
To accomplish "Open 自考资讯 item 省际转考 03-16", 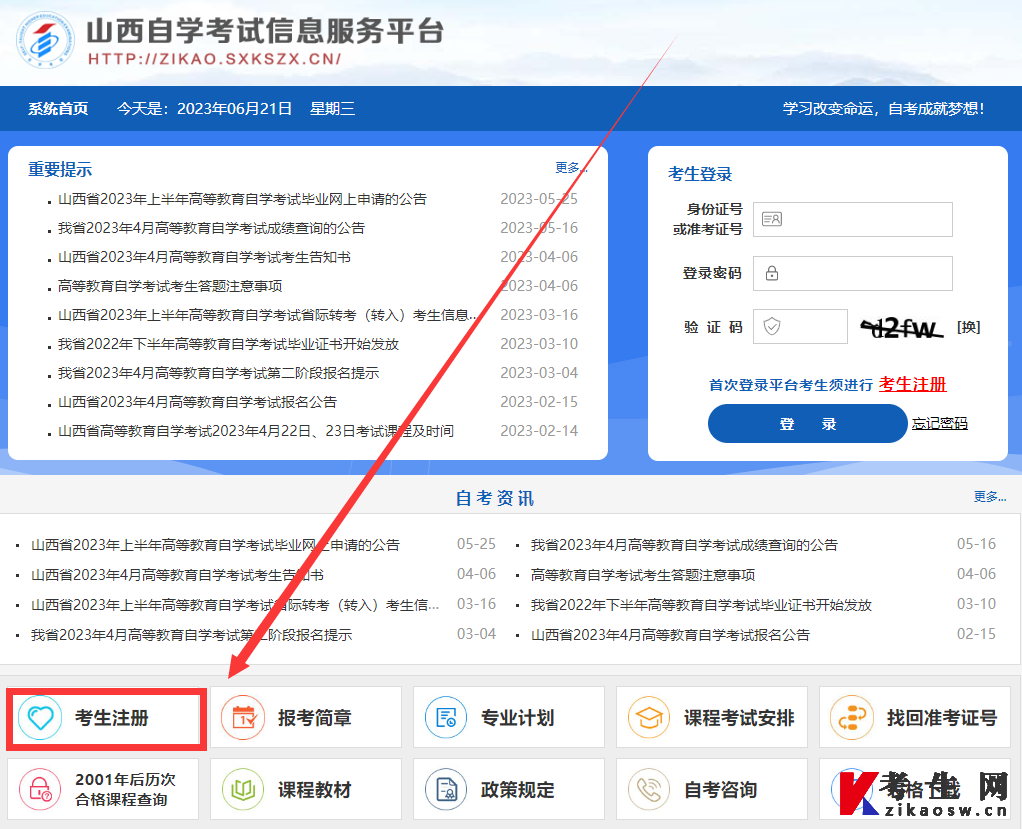I will (x=235, y=605).
